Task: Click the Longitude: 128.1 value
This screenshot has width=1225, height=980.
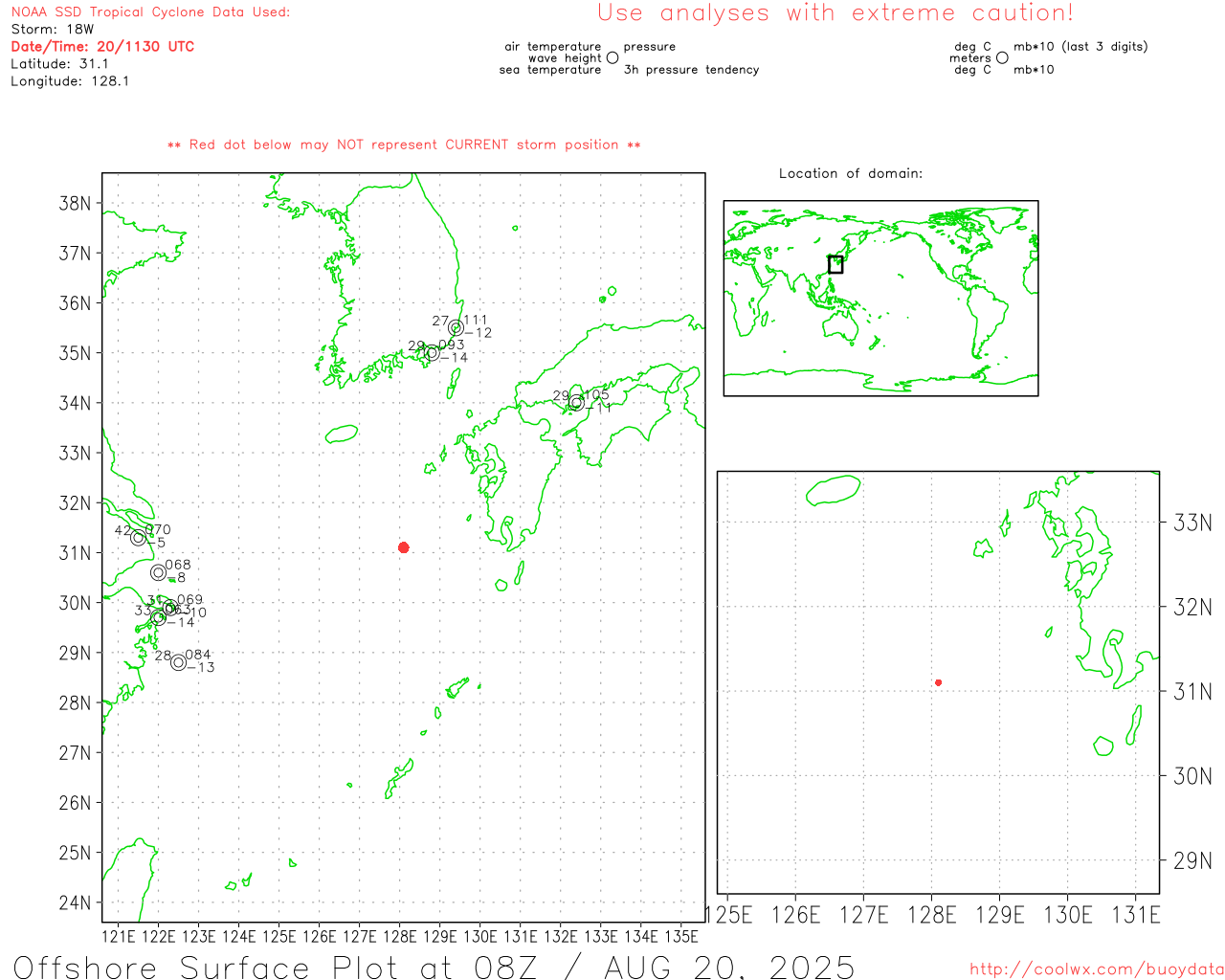Action: tap(70, 81)
